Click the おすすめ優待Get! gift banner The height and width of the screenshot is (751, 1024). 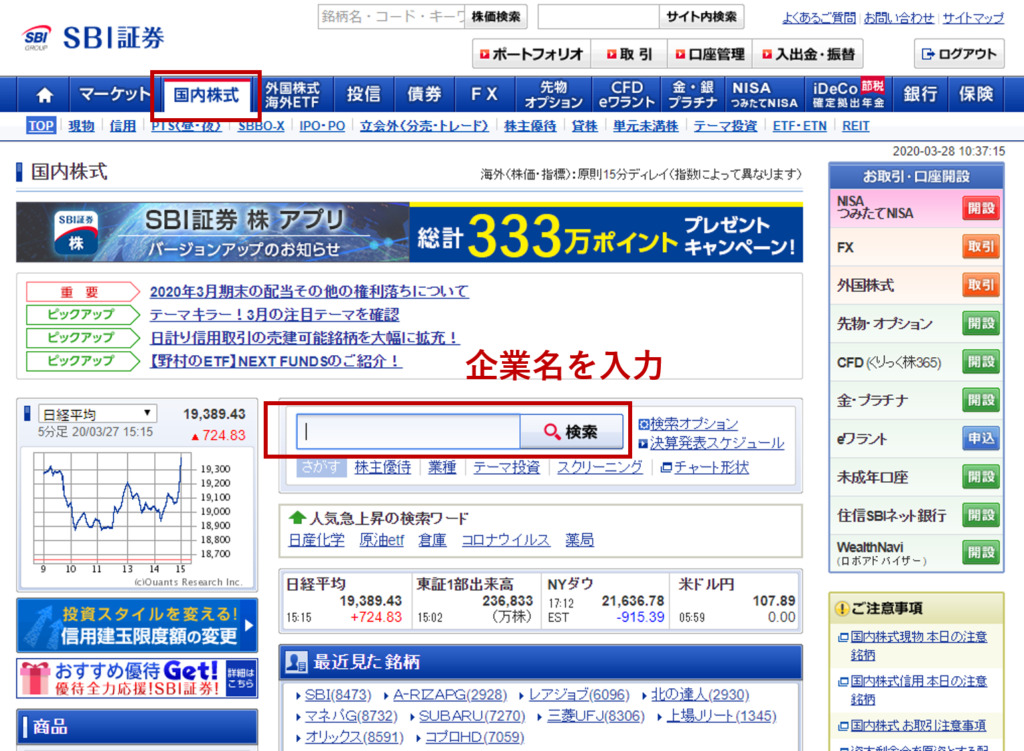coord(120,677)
